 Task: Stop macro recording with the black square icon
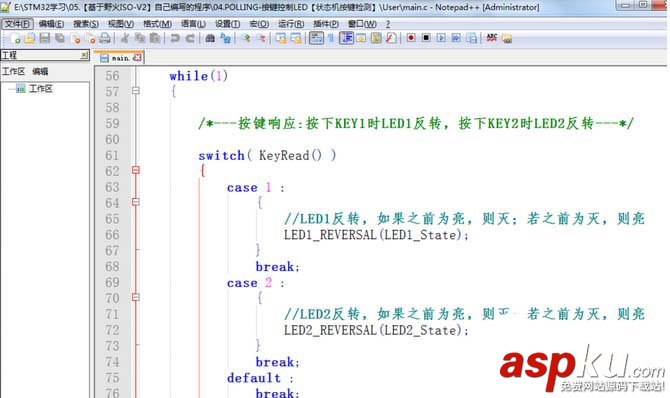click(x=426, y=38)
